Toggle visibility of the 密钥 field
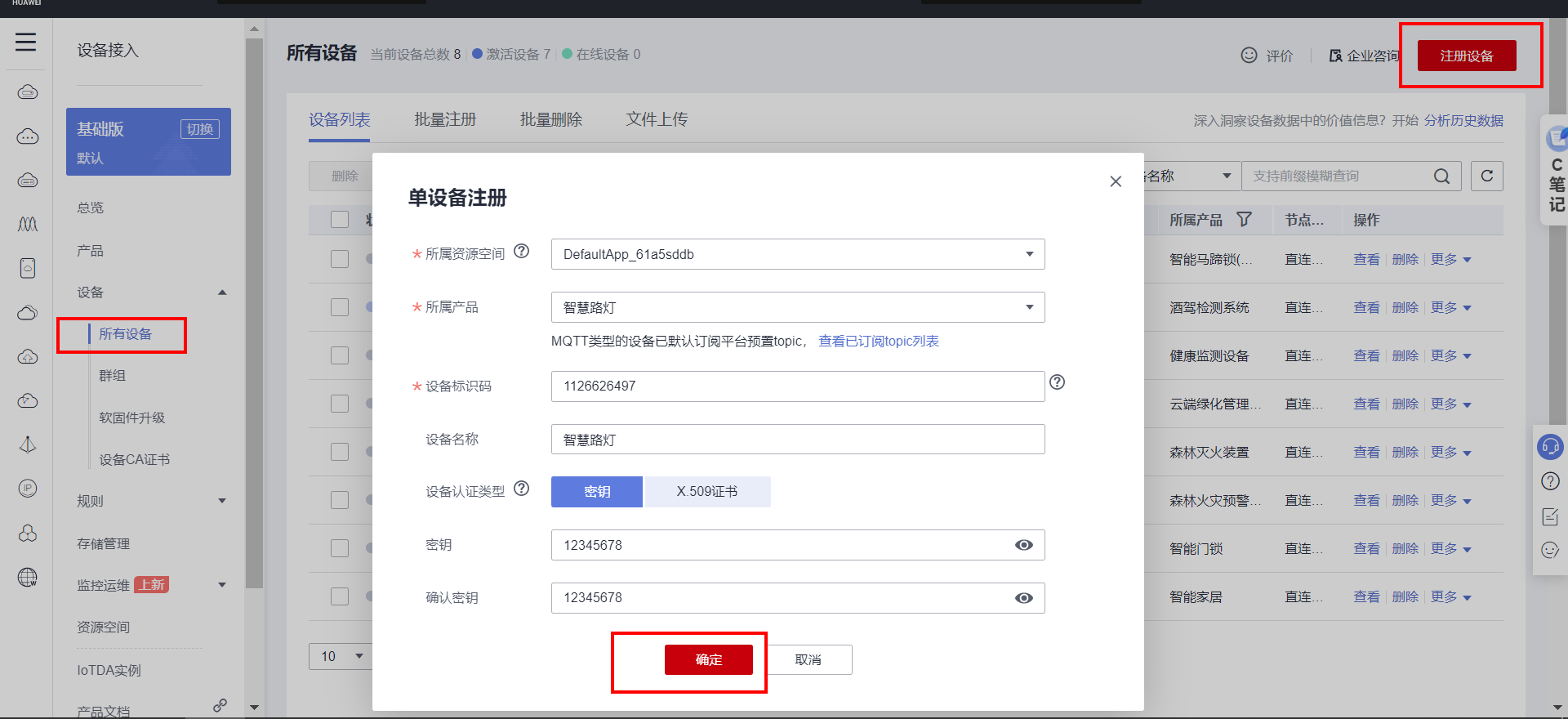Screen dimensions: 1568x719 1023,545
